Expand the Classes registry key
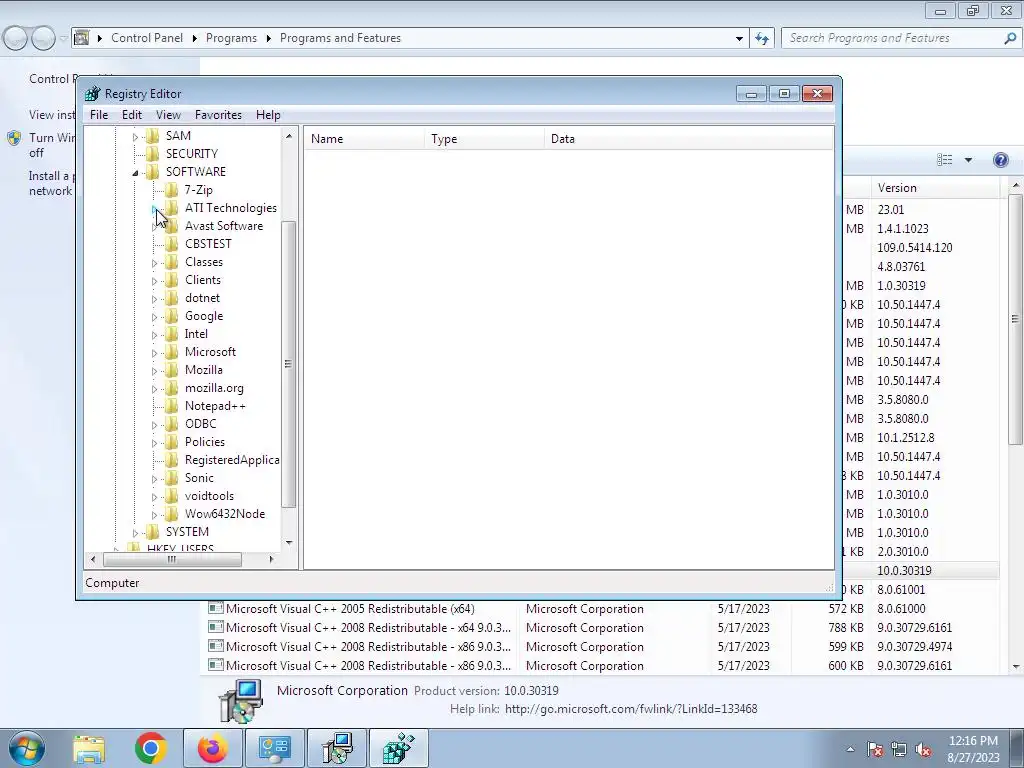This screenshot has width=1024, height=768. click(x=155, y=263)
